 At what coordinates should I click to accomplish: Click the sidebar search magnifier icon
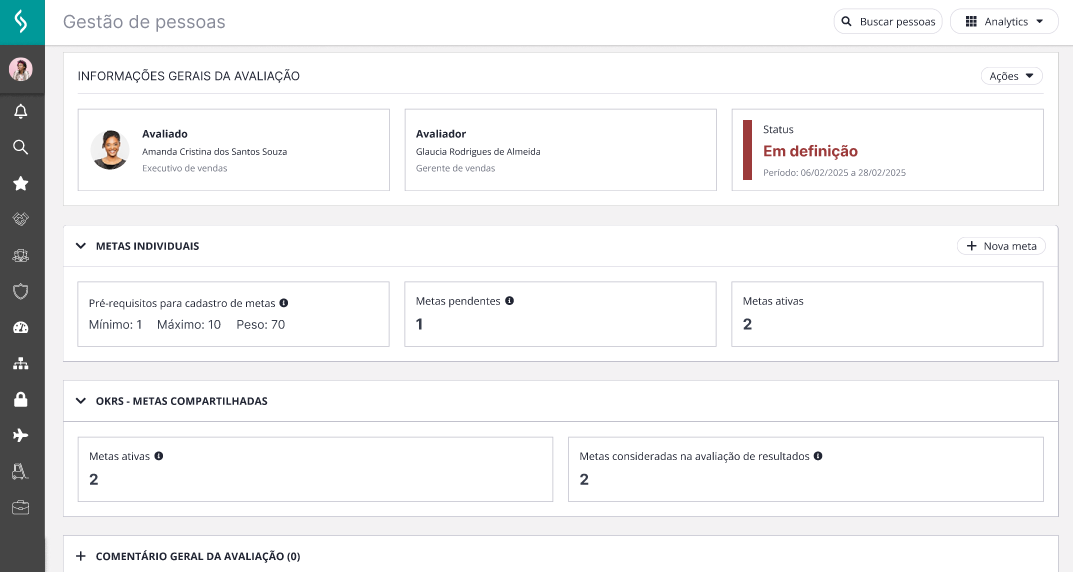click(21, 147)
